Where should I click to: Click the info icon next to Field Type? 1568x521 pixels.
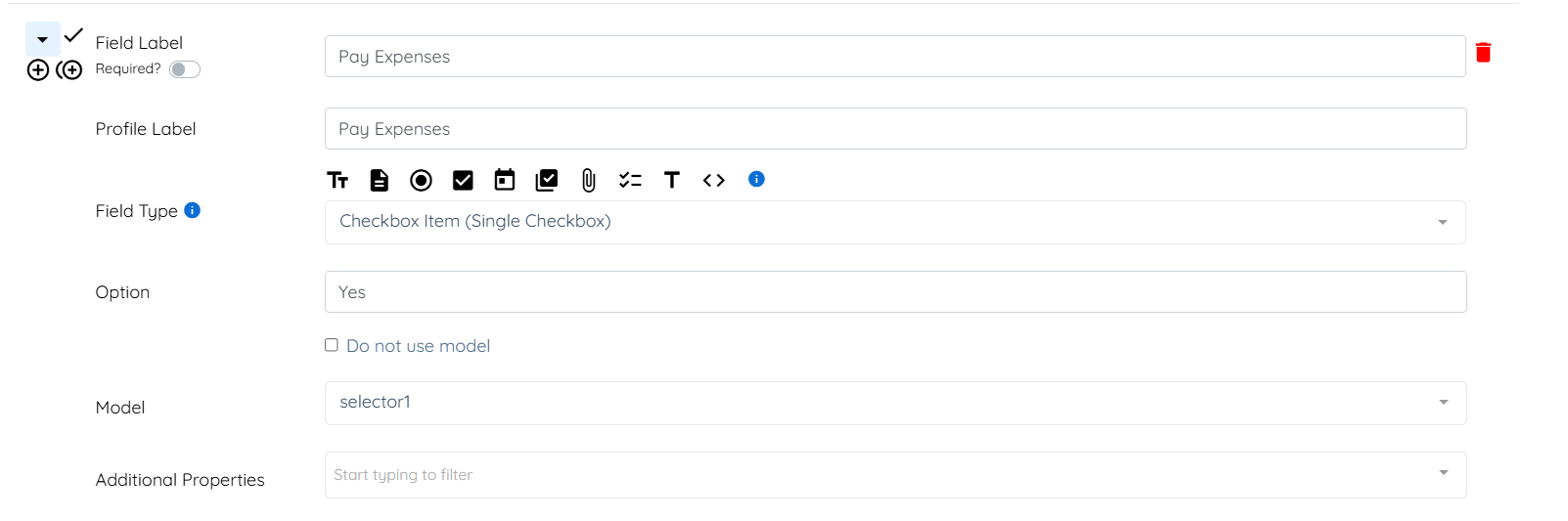pos(193,210)
